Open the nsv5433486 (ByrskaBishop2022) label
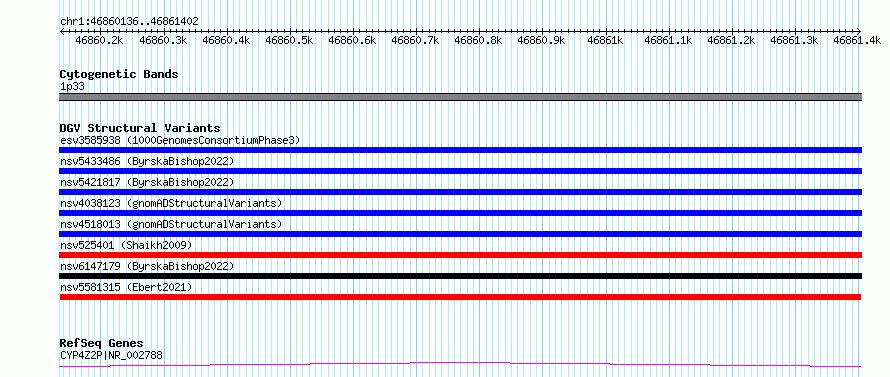The width and height of the screenshot is (890, 377). tap(147, 161)
